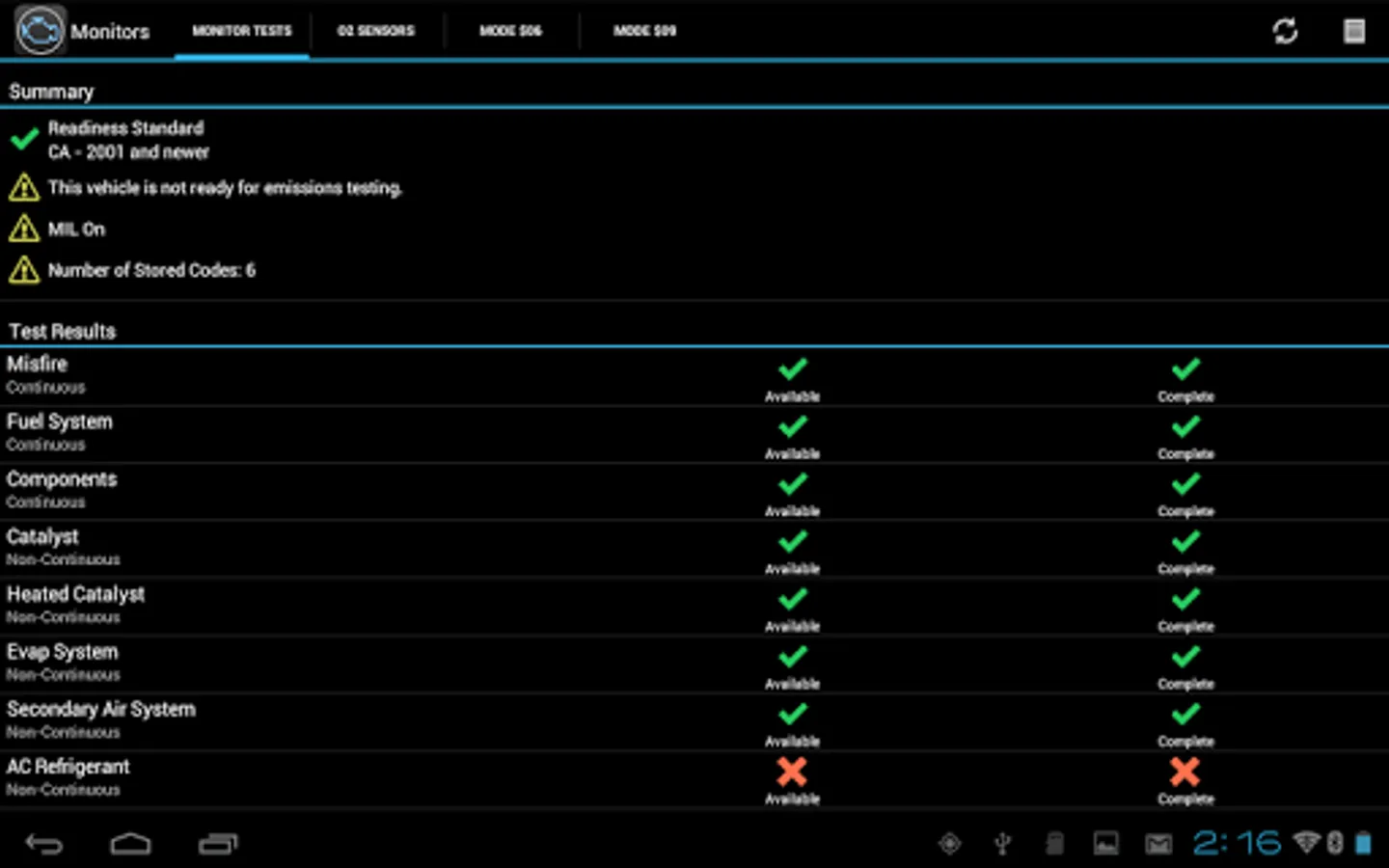Click Secondary Air System Complete checkmark
The image size is (1389, 868).
(x=1185, y=714)
